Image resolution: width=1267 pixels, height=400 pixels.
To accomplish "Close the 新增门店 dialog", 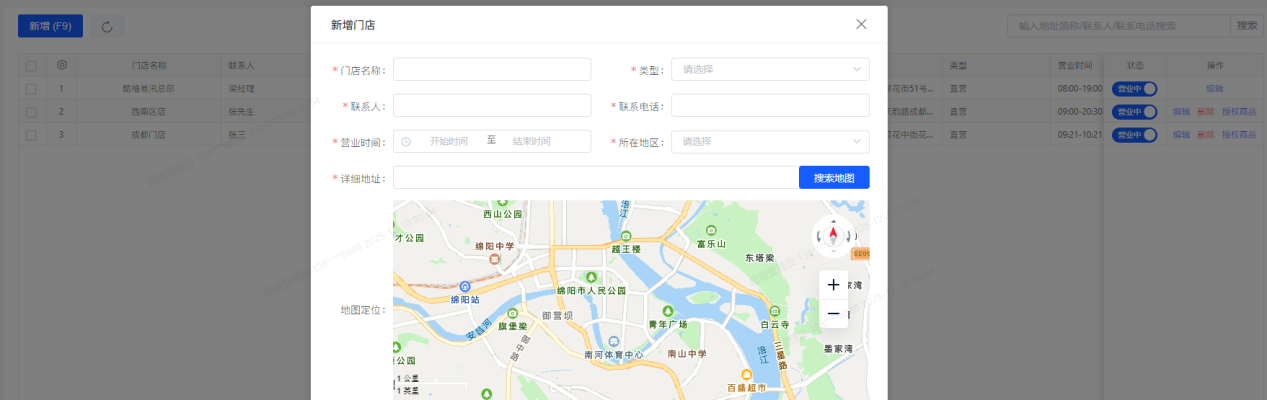I will (861, 24).
